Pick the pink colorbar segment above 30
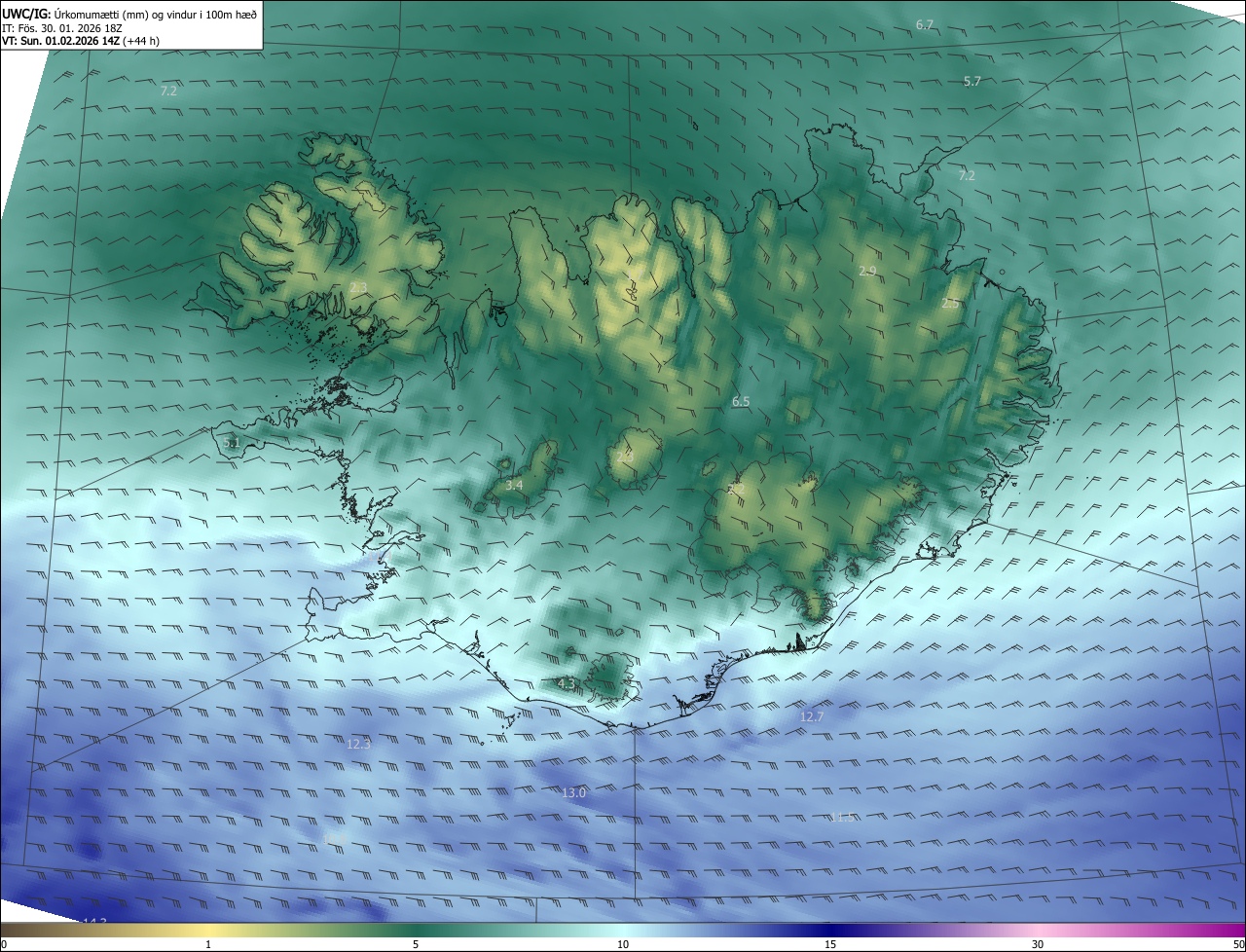Screen dimensions: 1246x952 1038,930
